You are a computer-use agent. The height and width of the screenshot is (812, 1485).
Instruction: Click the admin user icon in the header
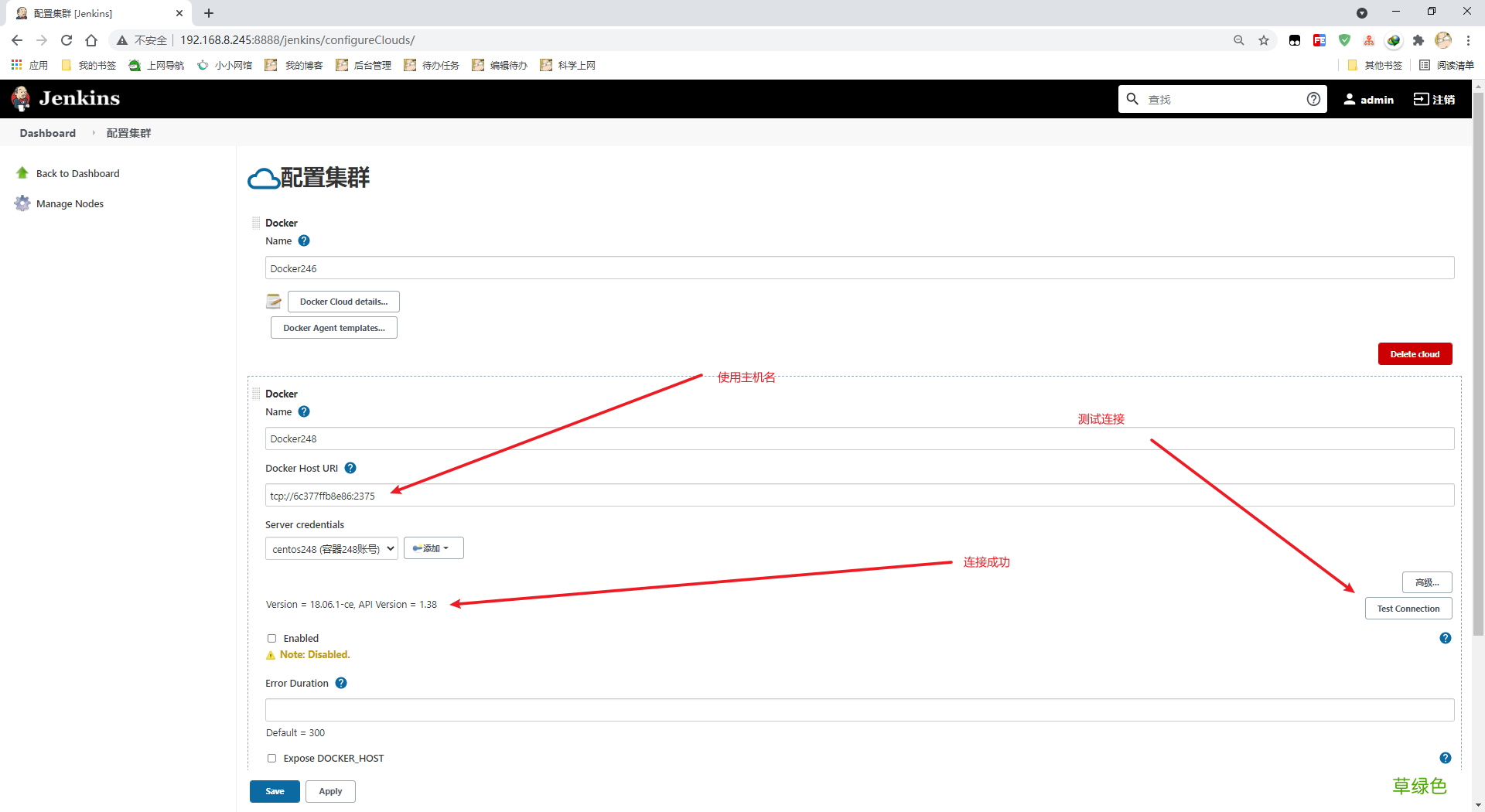[x=1349, y=99]
